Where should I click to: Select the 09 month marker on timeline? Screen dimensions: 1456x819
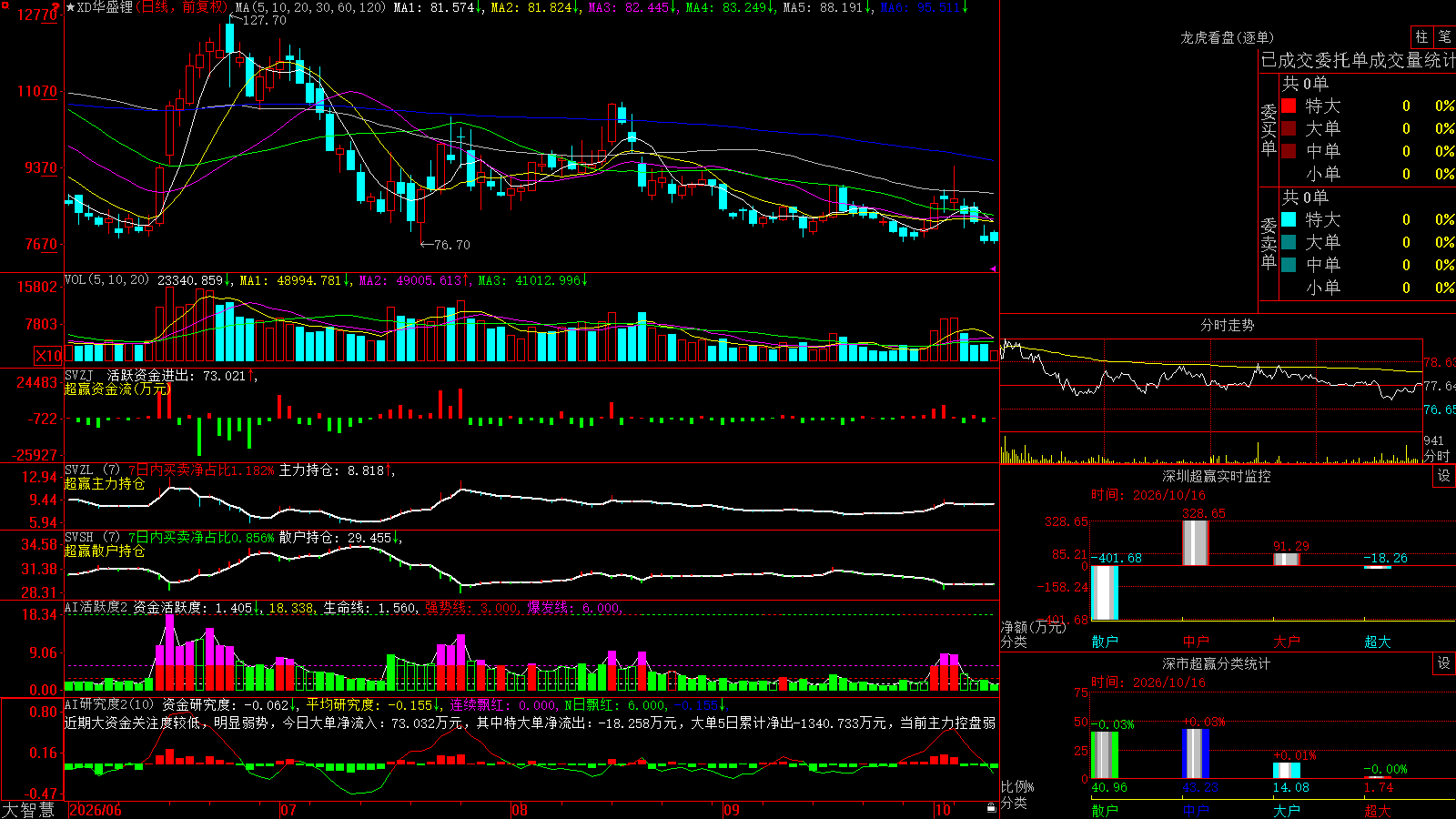[x=732, y=810]
